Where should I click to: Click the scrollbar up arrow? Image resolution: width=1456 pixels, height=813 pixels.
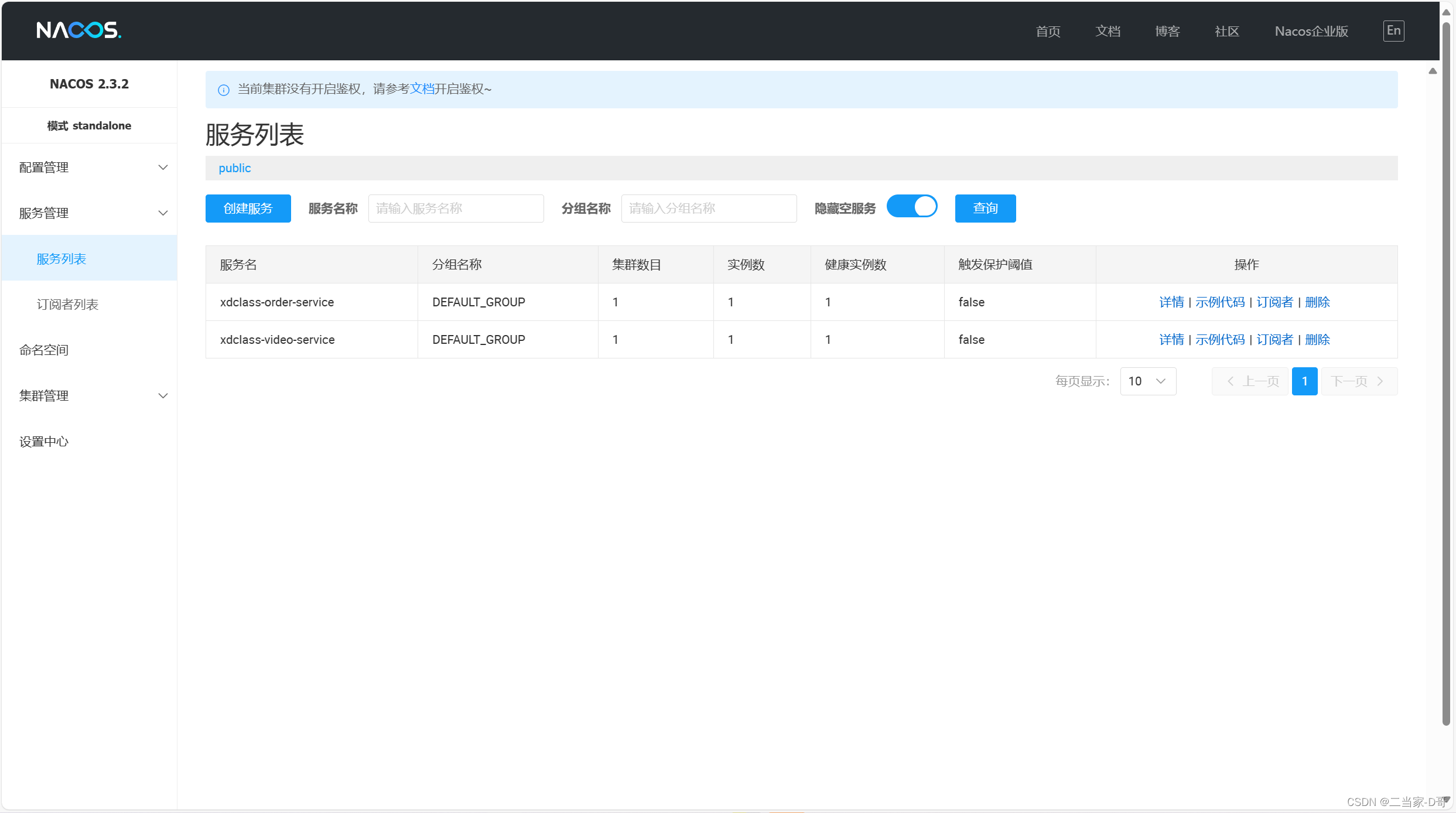(1446, 12)
